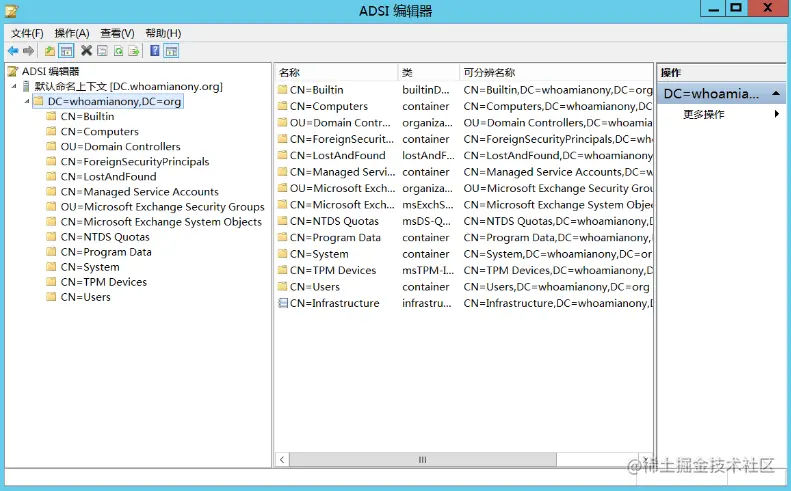
Task: Toggle the Show/Hide Console Tree icon
Action: click(66, 50)
